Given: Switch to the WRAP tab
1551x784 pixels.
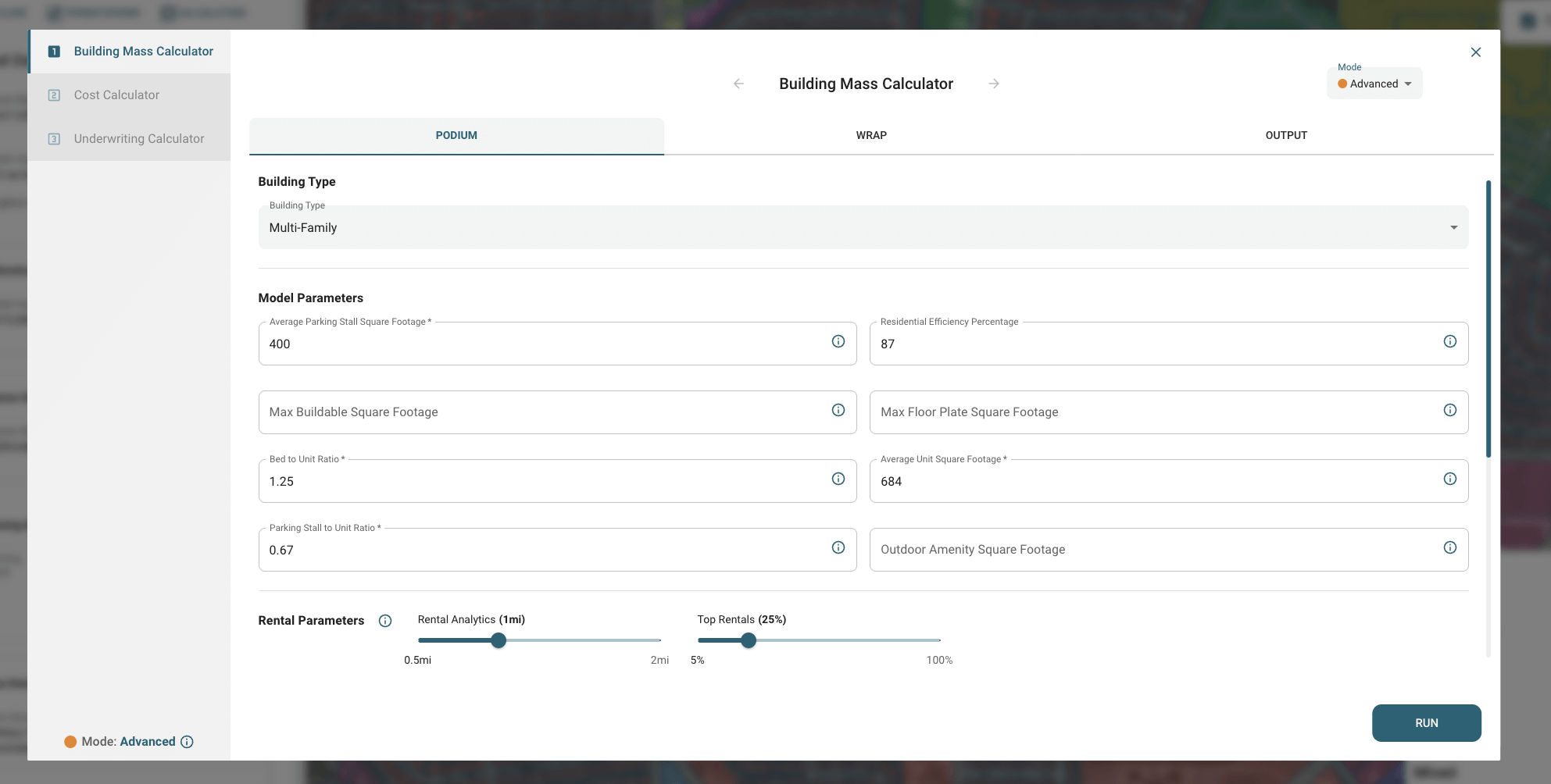Looking at the screenshot, I should (x=871, y=135).
